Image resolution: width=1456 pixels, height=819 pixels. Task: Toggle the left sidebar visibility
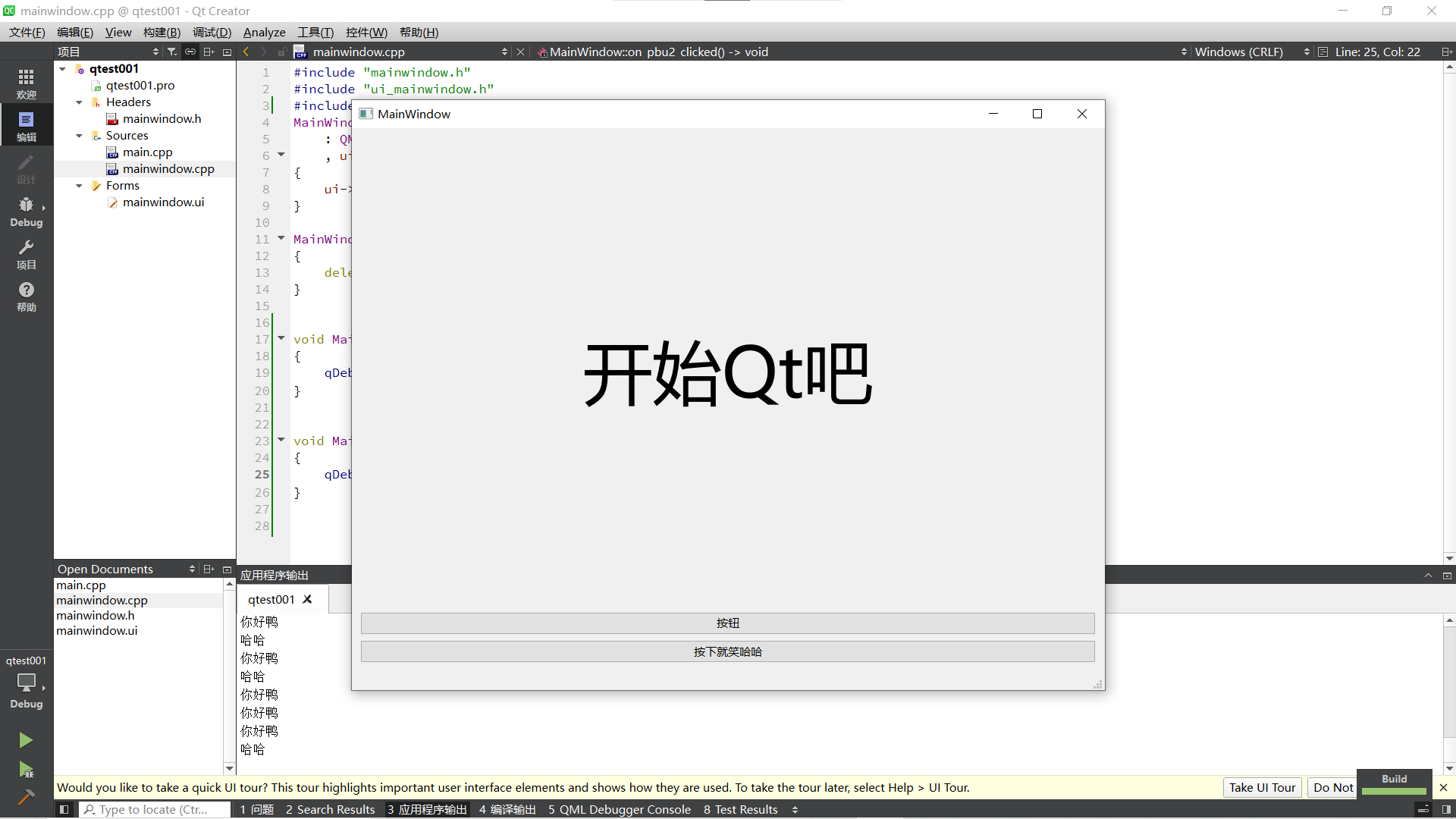(x=64, y=809)
